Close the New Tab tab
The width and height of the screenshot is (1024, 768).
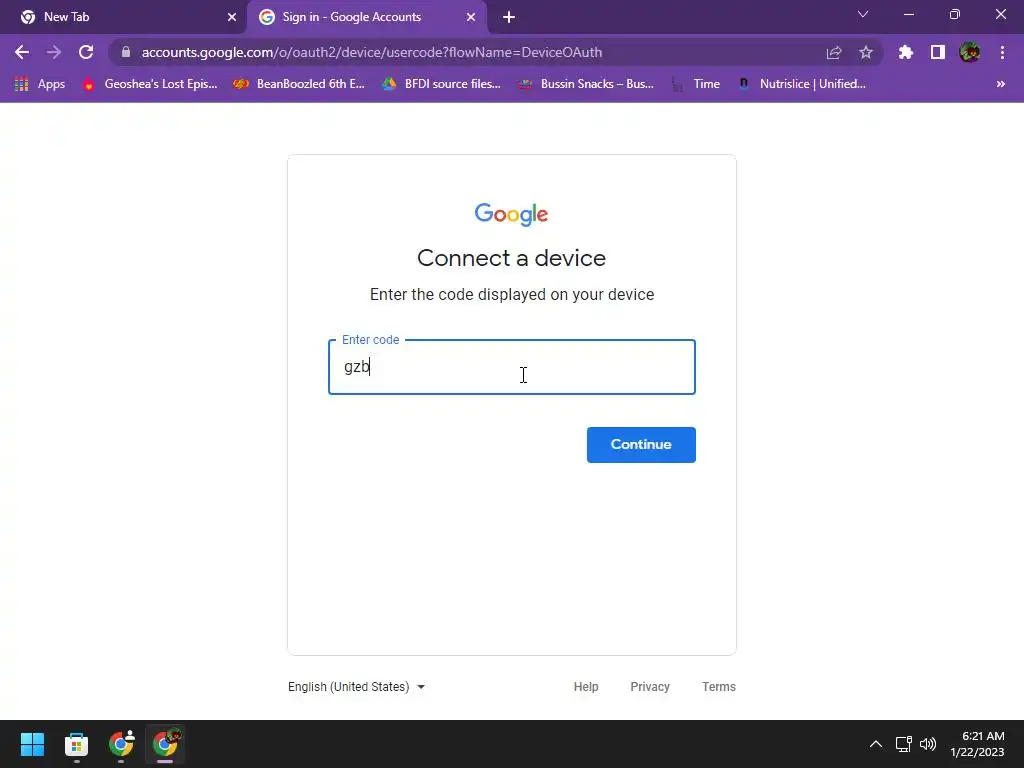(232, 17)
